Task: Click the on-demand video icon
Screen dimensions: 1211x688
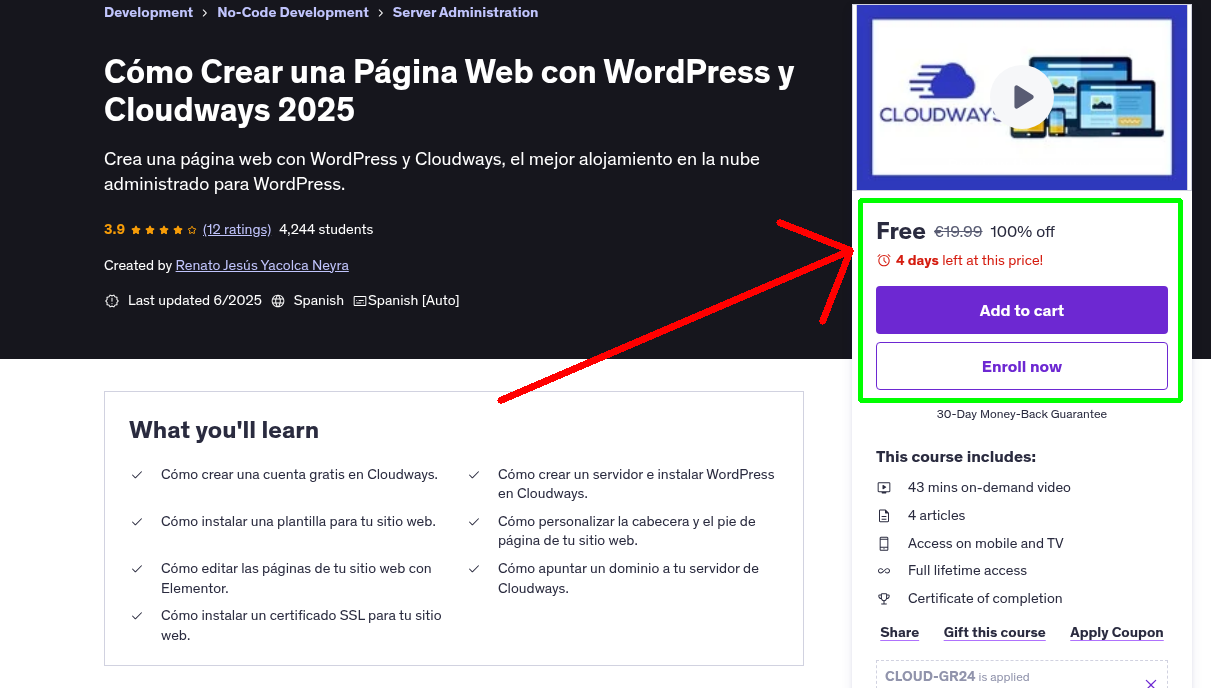Action: (x=884, y=488)
